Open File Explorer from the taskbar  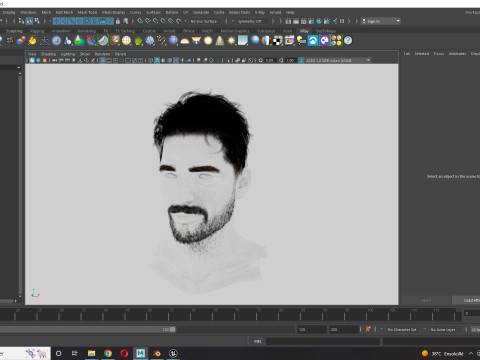91,353
